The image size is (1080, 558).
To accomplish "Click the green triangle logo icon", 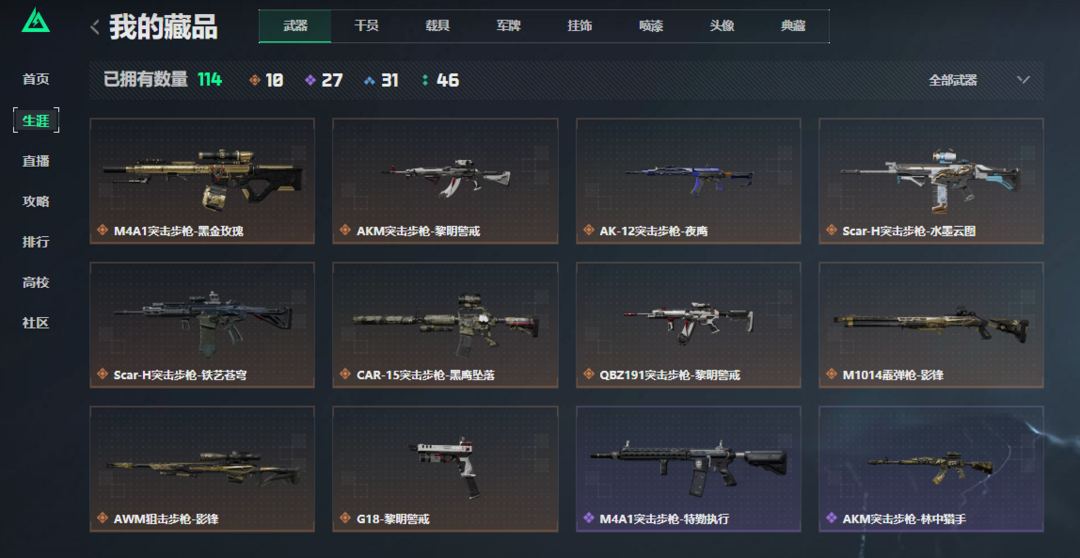I will coord(35,20).
